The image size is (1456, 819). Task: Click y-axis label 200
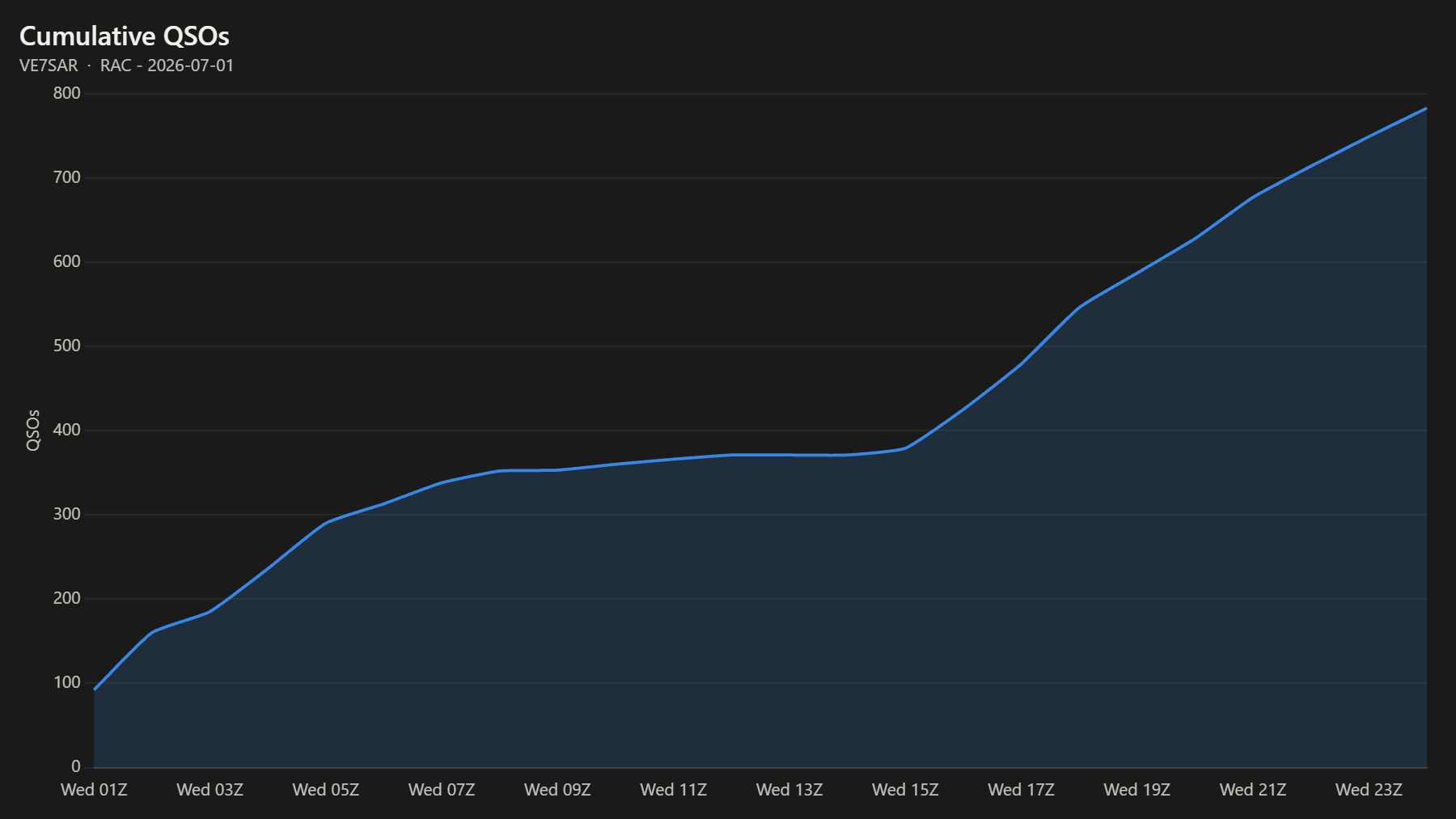[67, 598]
